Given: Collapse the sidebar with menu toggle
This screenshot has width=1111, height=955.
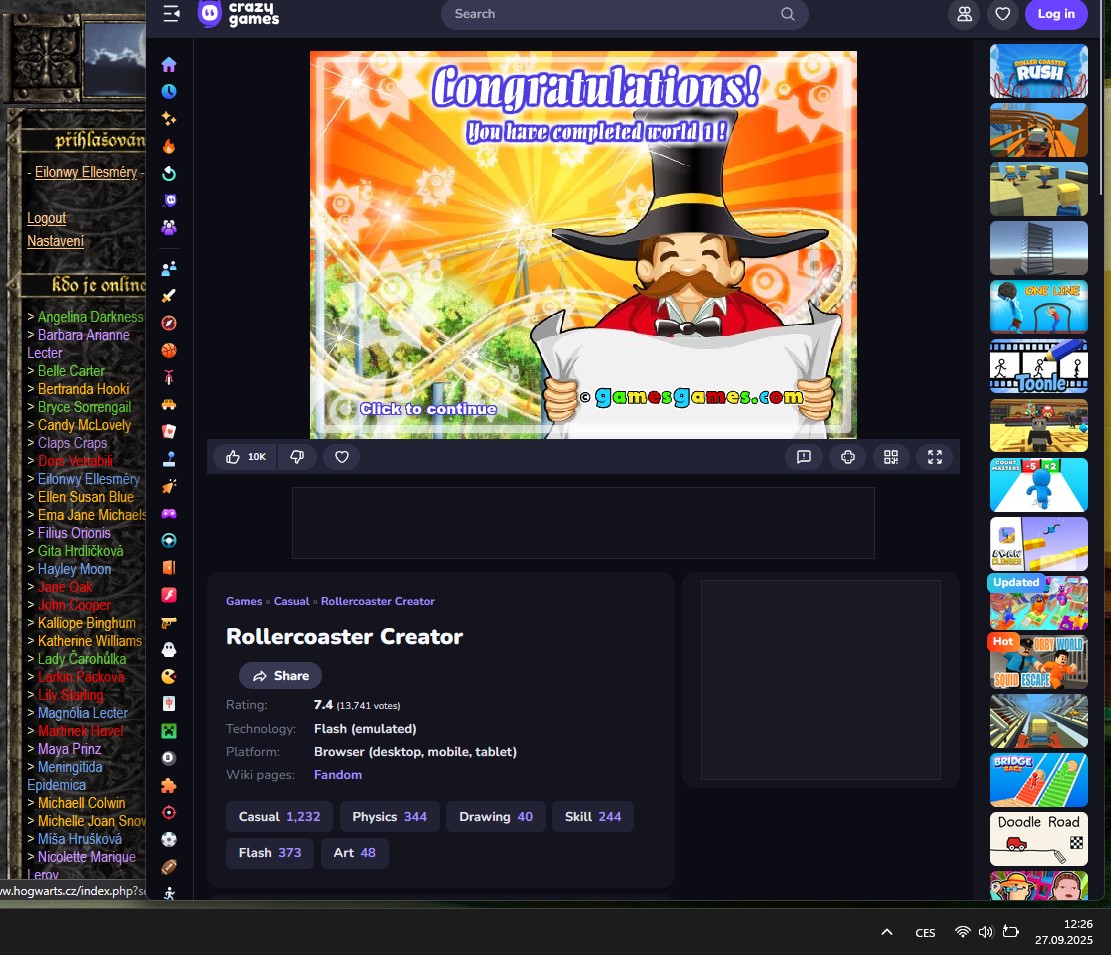Looking at the screenshot, I should [171, 14].
